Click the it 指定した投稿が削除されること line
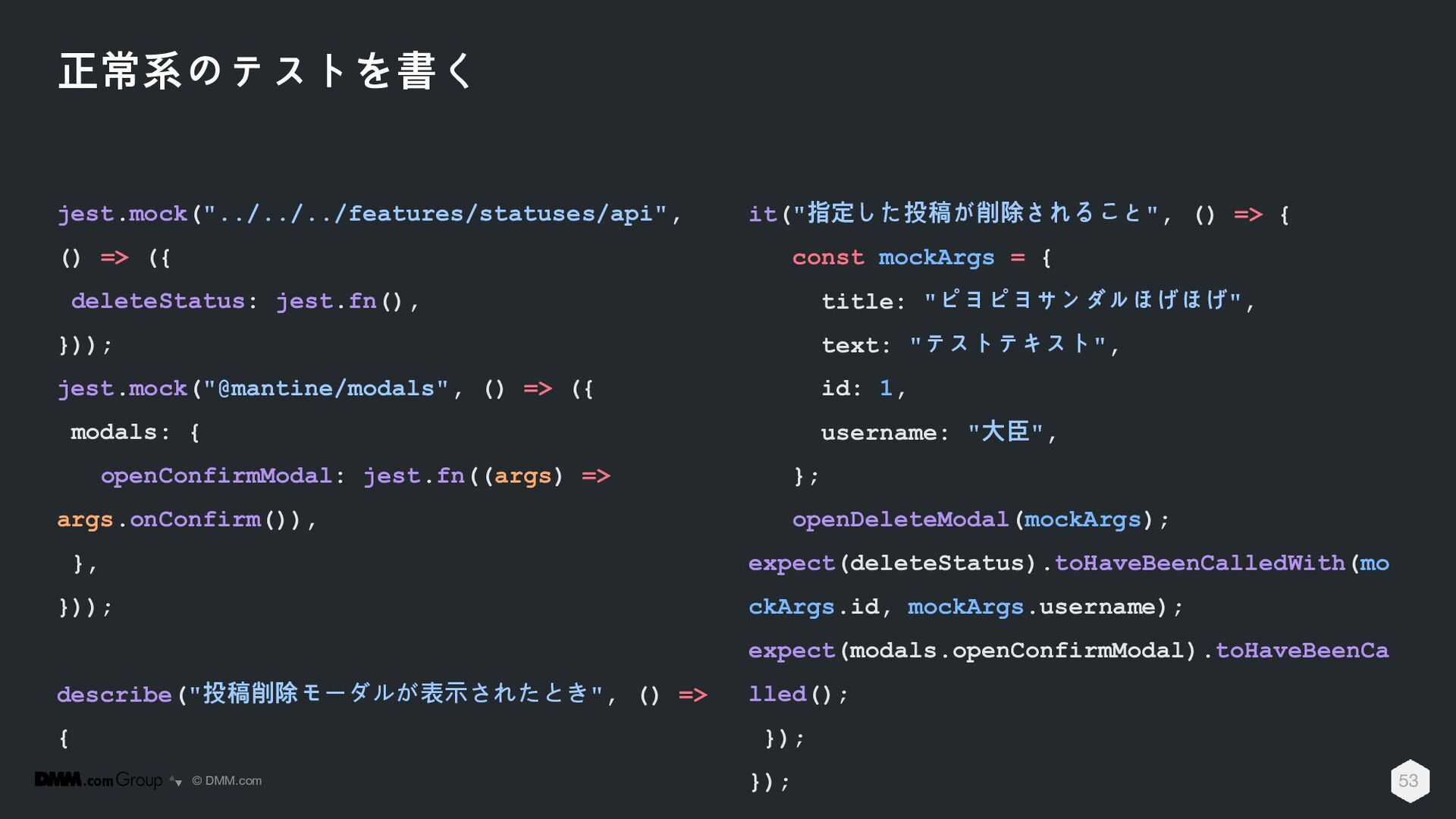Screen dimensions: 1456x819 coord(1019,214)
